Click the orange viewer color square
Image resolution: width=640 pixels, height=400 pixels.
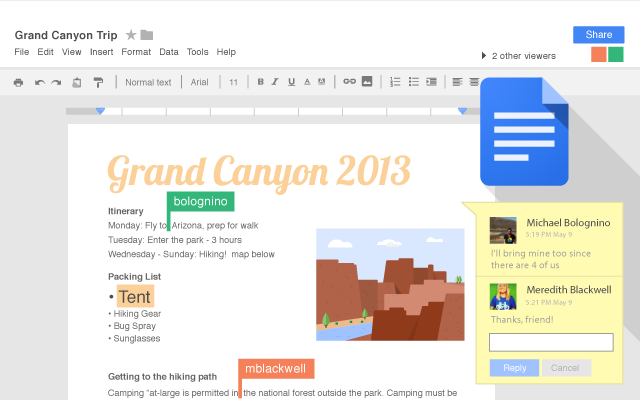(x=599, y=54)
